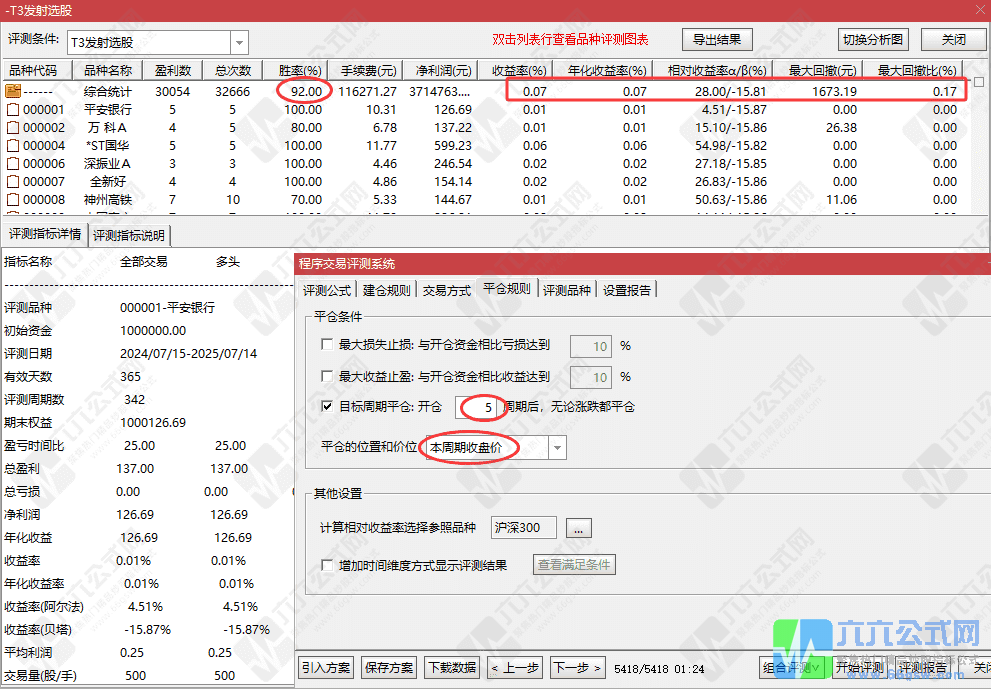The height and width of the screenshot is (689, 991).
Task: Open the 评测指标详情 tab
Action: (45, 234)
